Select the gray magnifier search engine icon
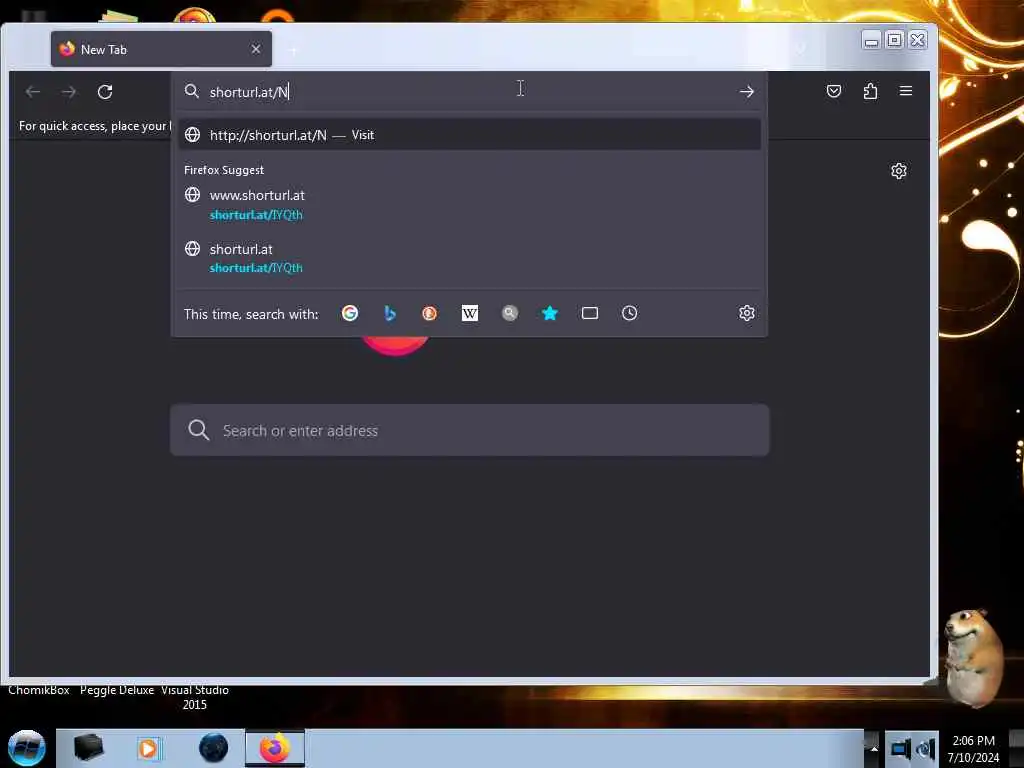This screenshot has height=768, width=1024. [x=509, y=313]
